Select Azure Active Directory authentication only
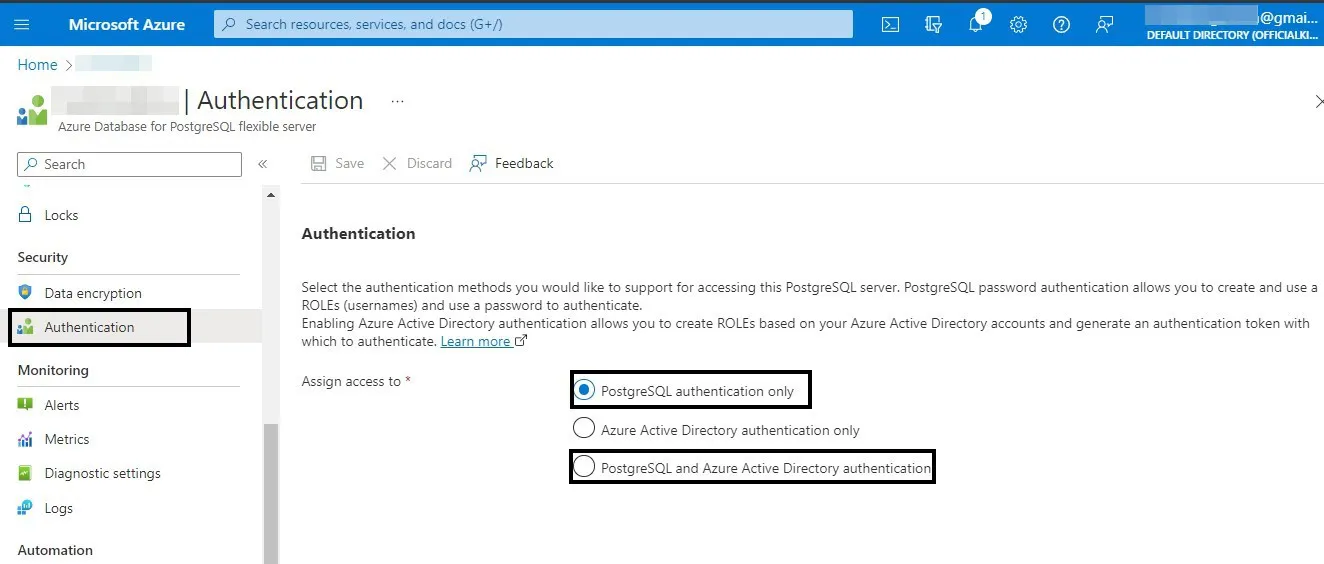 click(584, 429)
